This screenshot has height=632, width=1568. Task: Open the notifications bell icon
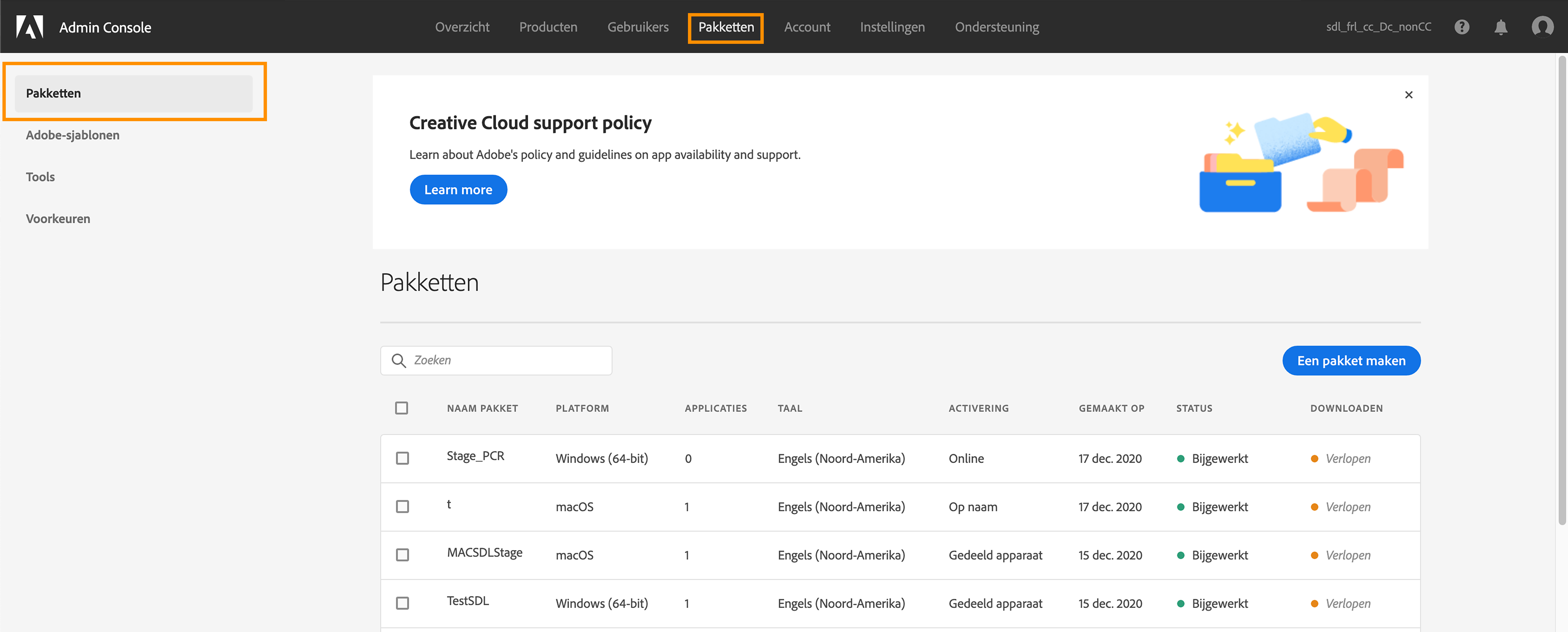(x=1500, y=27)
